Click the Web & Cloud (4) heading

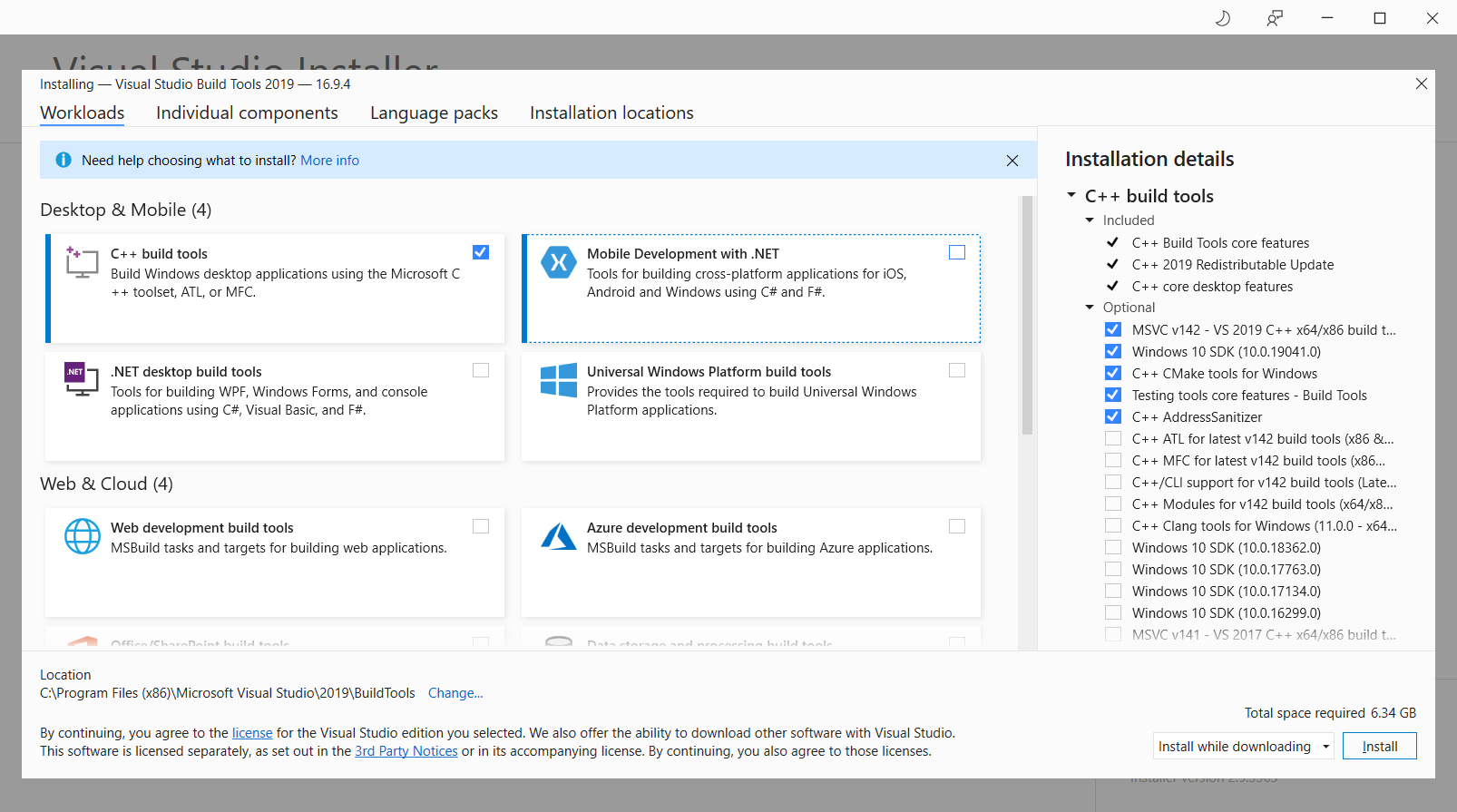pyautogui.click(x=106, y=484)
